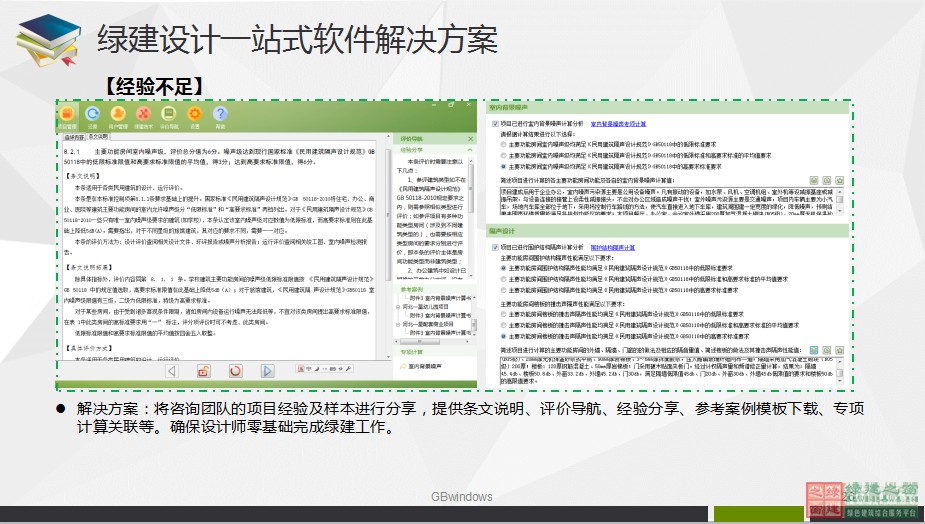
Task: Open 用户管理 user icon in toolbar
Action: [x=118, y=113]
